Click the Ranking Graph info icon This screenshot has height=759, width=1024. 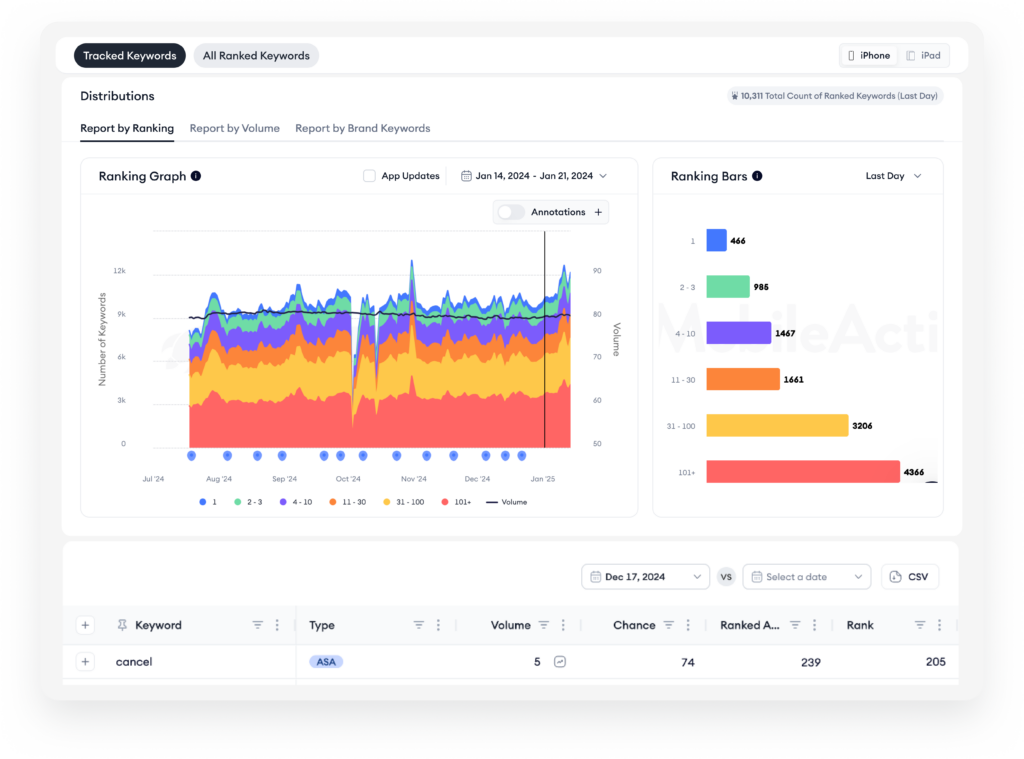pos(196,176)
